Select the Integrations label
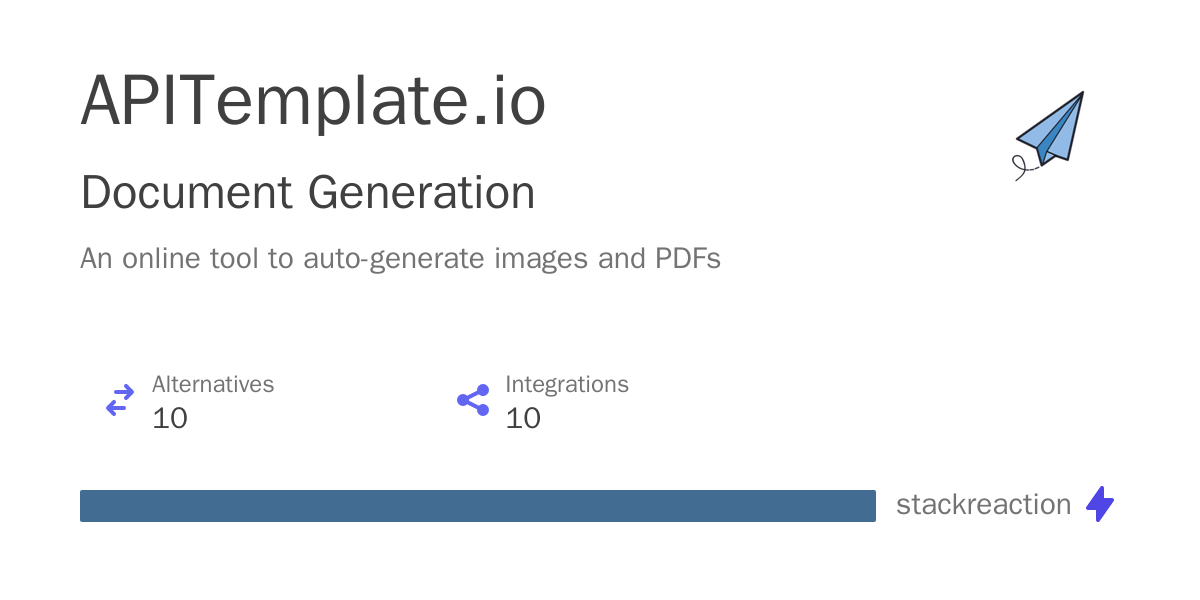The height and width of the screenshot is (600, 1200). point(567,384)
